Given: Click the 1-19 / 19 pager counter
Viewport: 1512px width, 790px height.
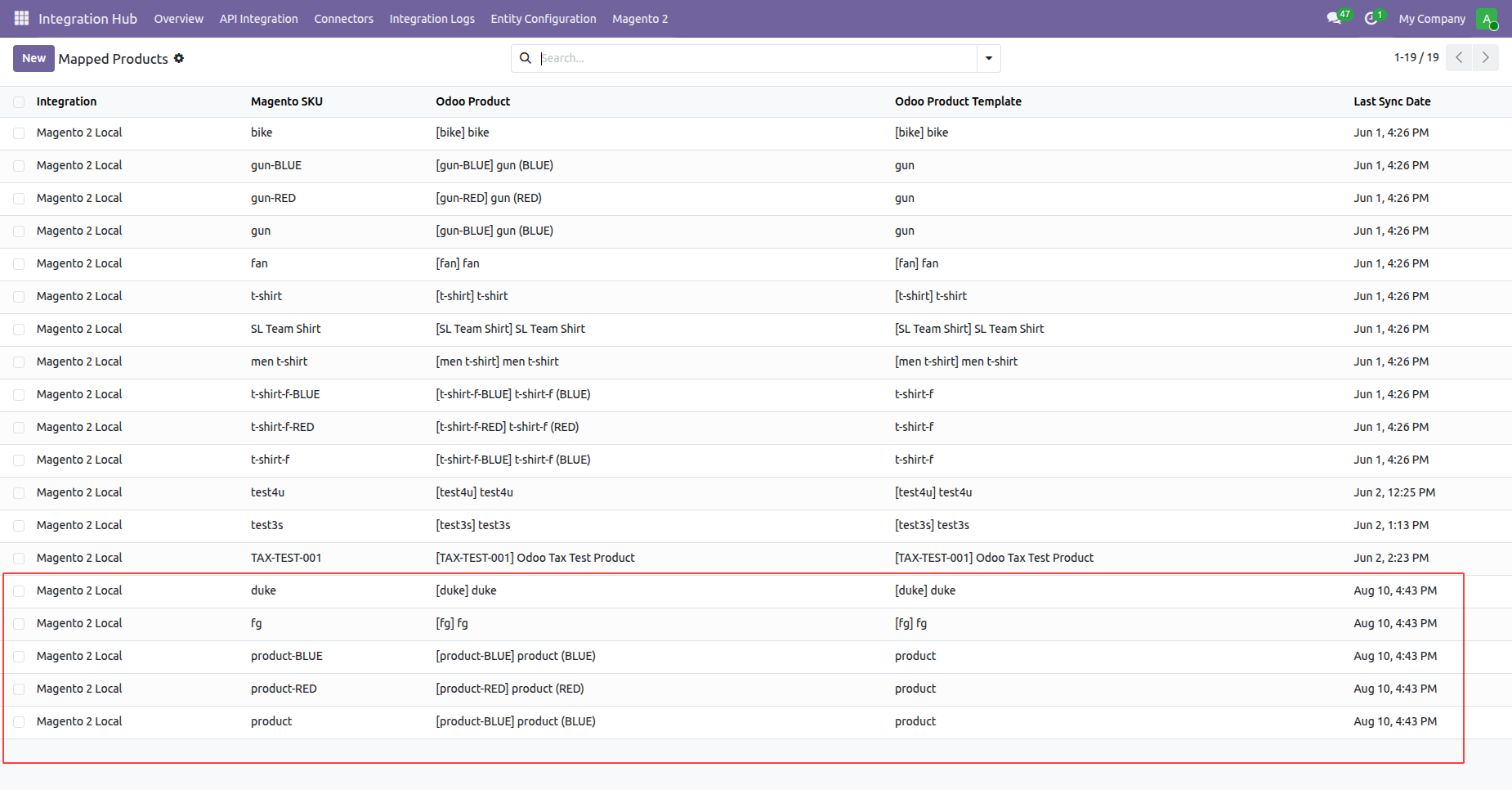Looking at the screenshot, I should pos(1416,57).
